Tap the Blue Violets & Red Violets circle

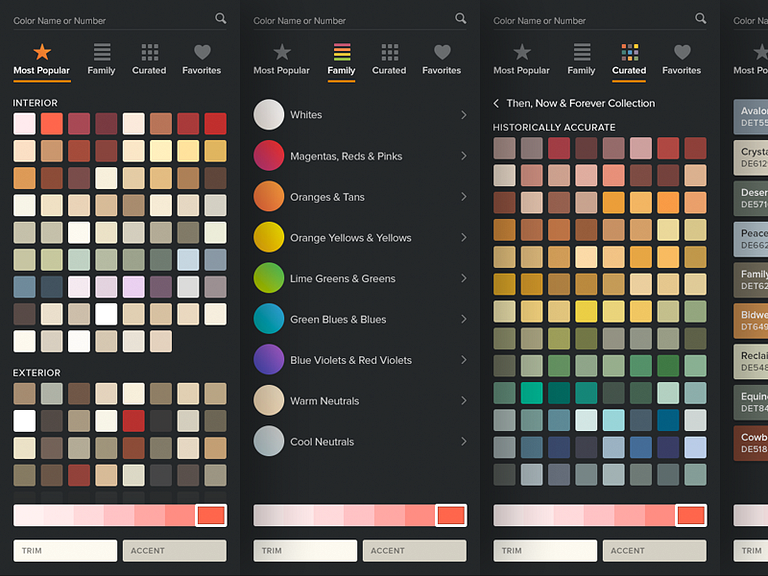coord(268,360)
